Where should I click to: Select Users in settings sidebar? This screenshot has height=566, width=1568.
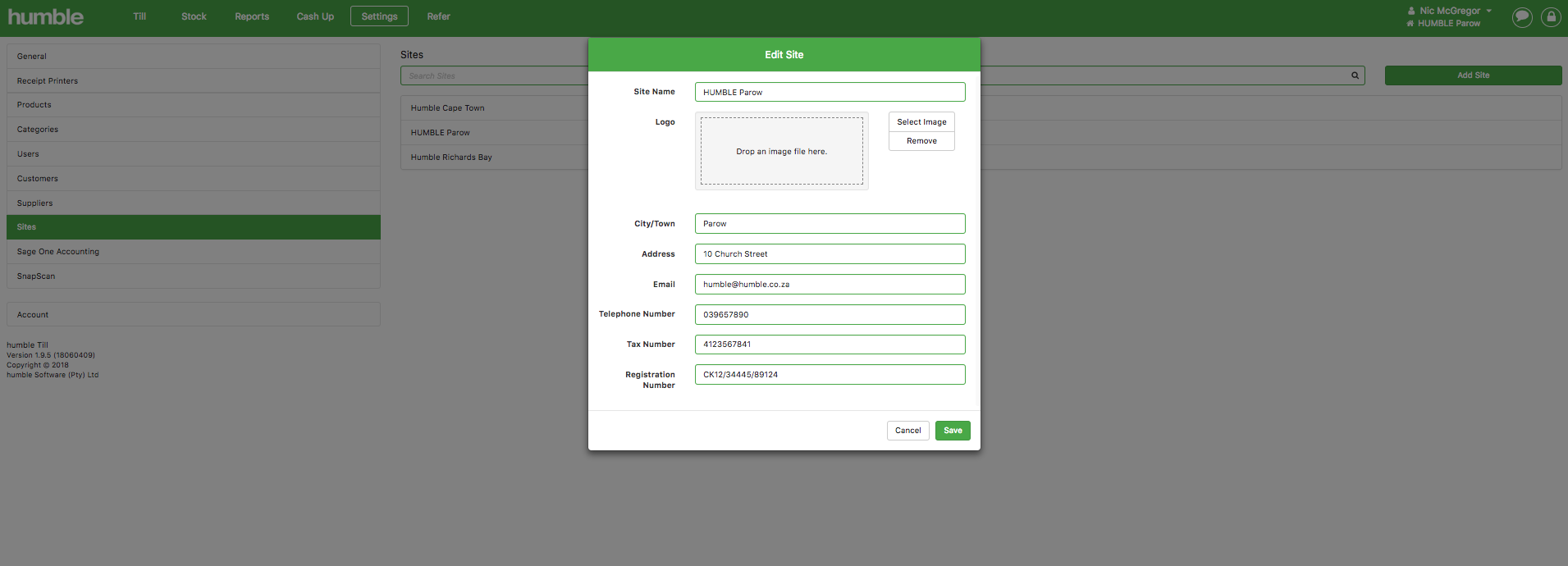click(x=194, y=154)
